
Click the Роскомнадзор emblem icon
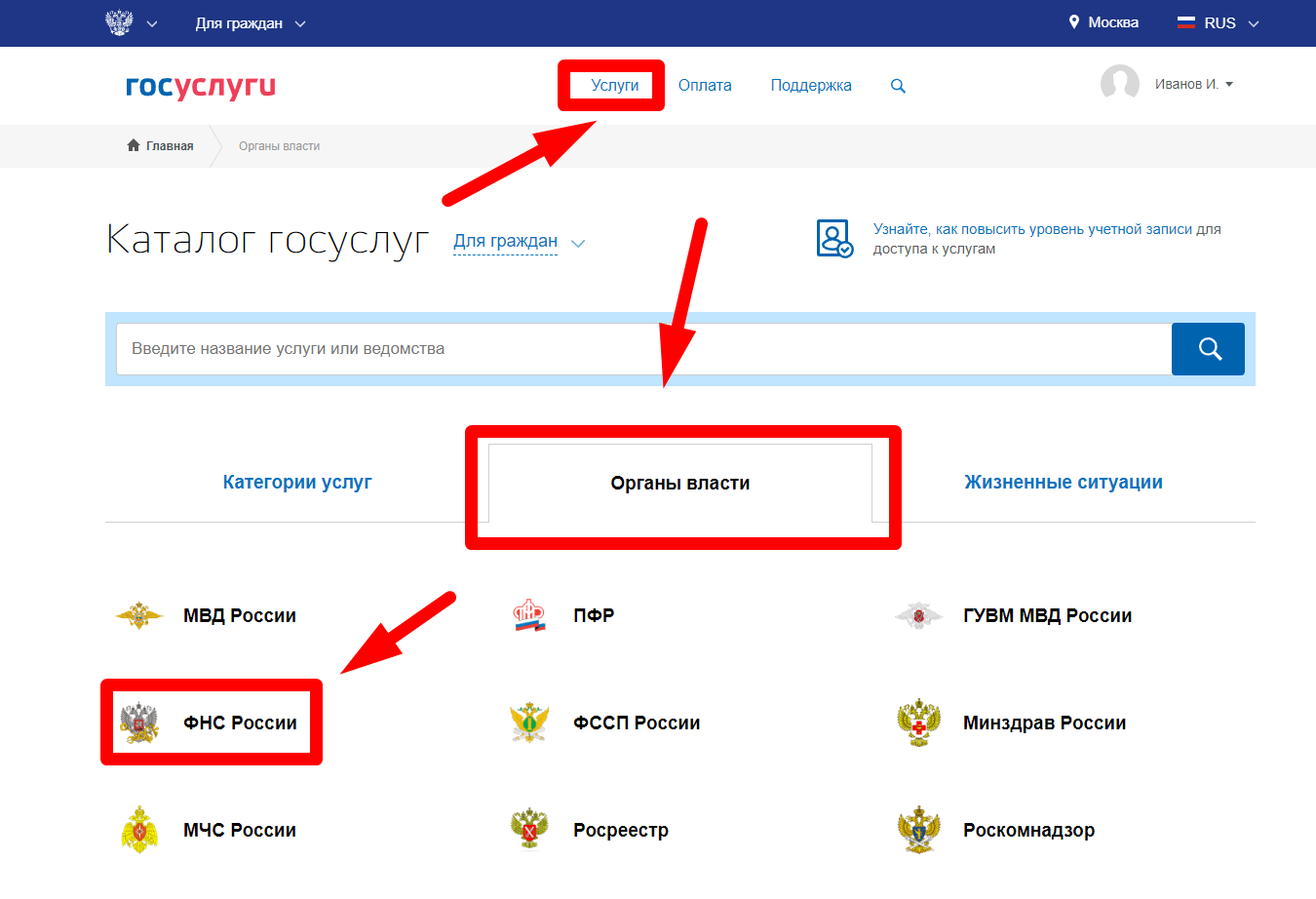click(x=918, y=830)
